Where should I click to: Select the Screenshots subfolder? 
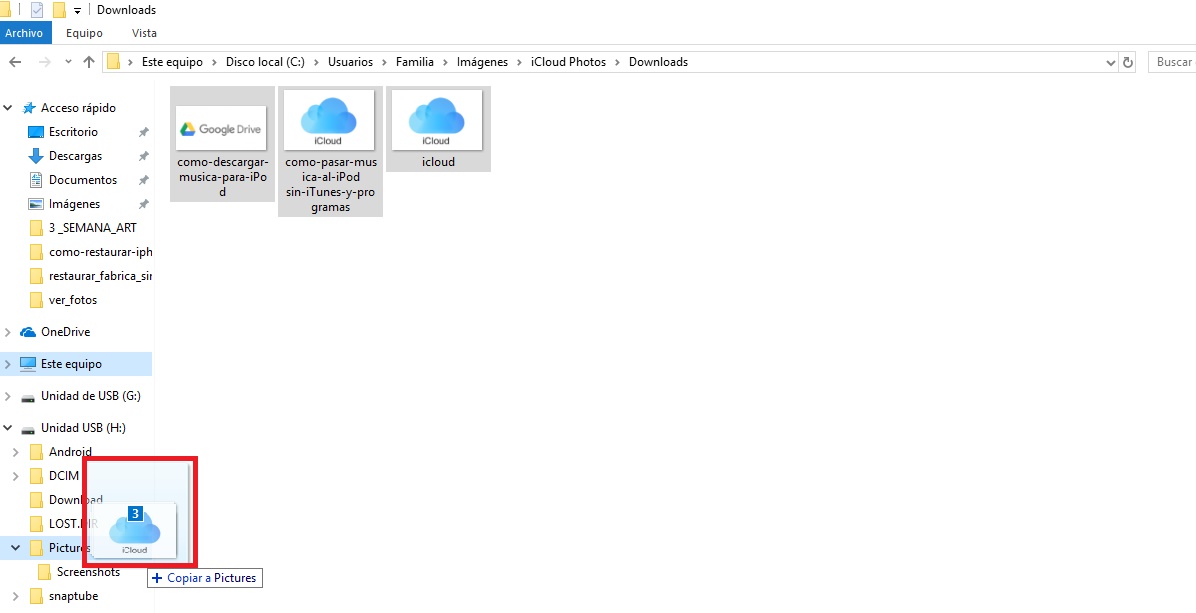[88, 572]
